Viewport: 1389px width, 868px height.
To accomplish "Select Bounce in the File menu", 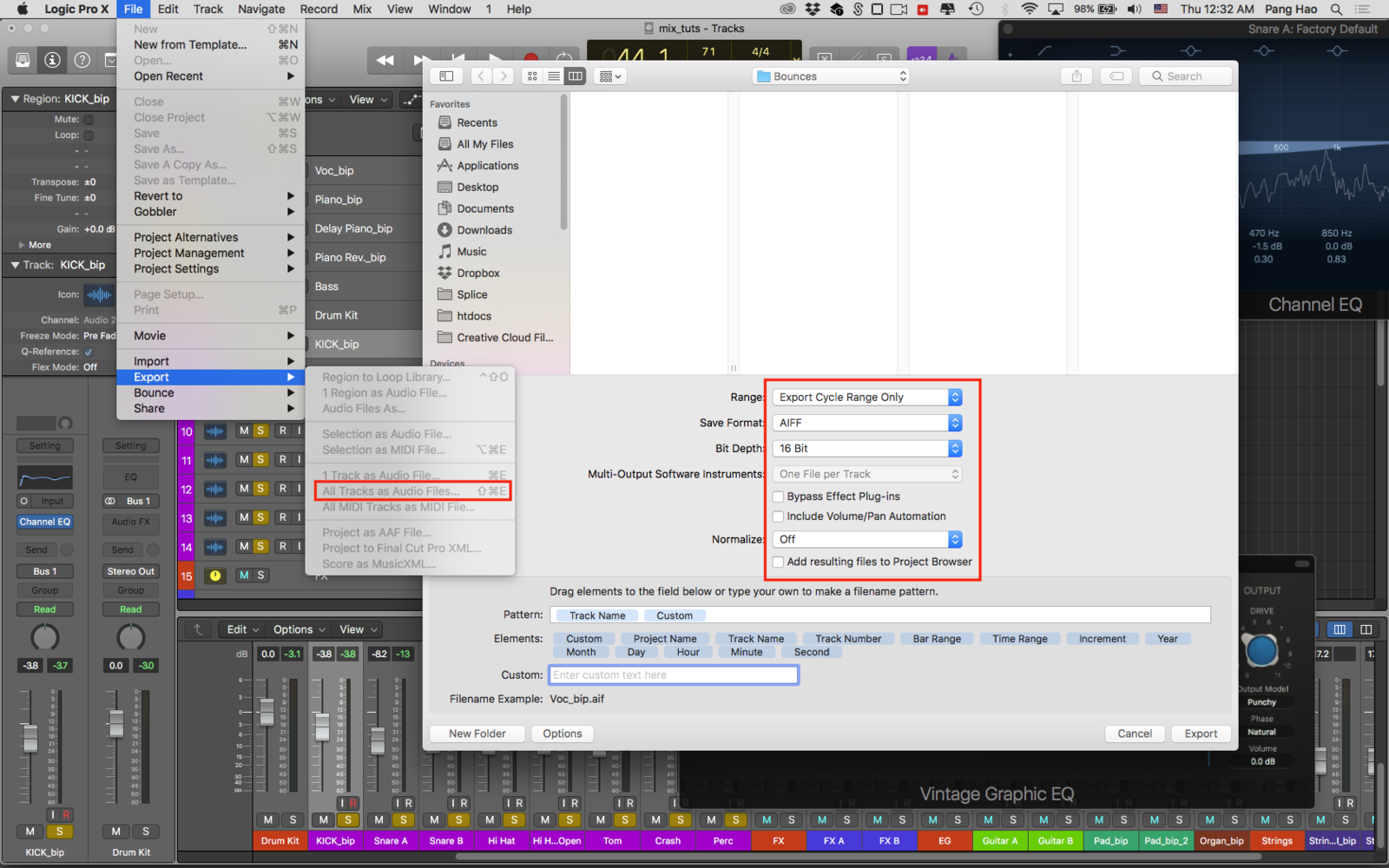I will point(154,393).
